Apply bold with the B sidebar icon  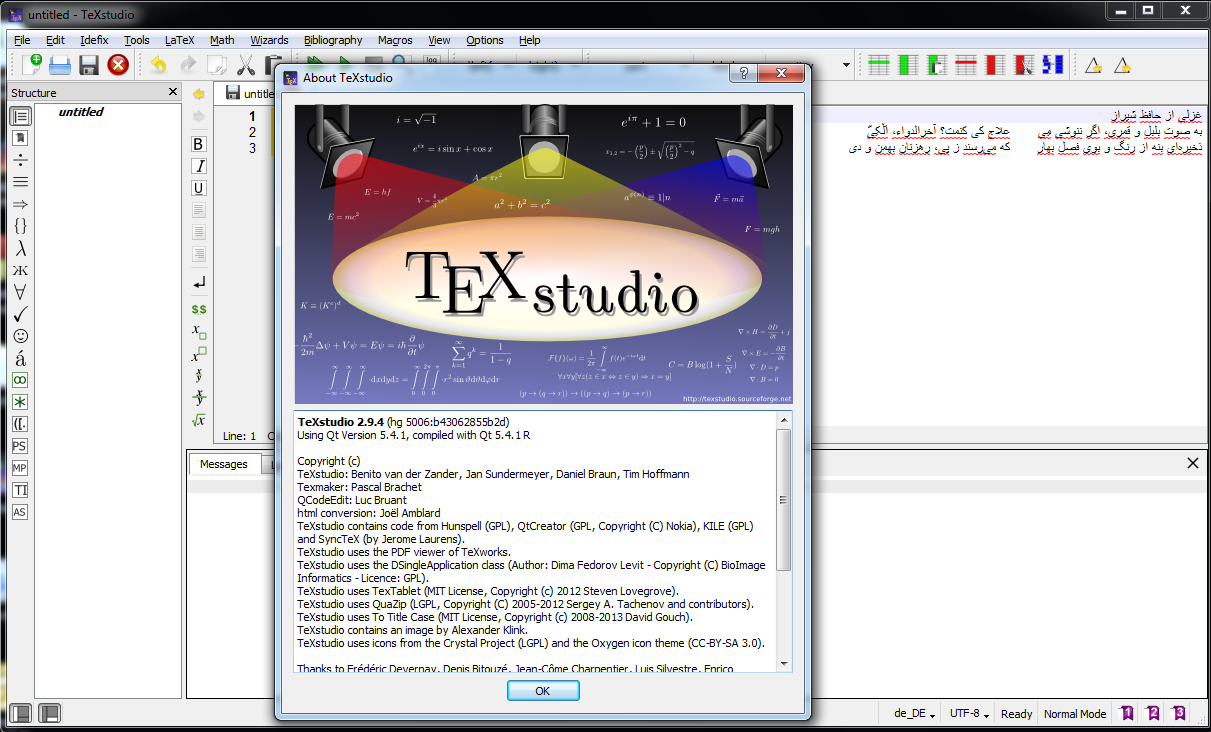pyautogui.click(x=199, y=144)
